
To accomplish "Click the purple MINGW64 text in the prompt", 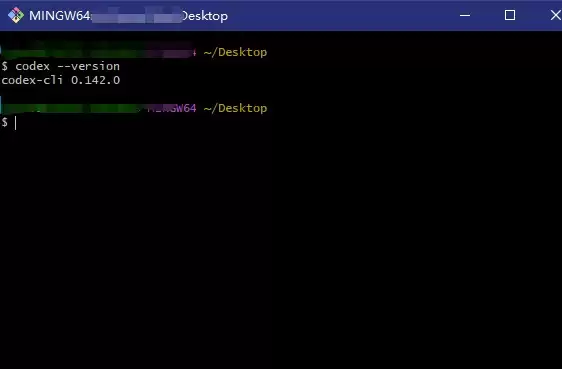I will [x=172, y=108].
